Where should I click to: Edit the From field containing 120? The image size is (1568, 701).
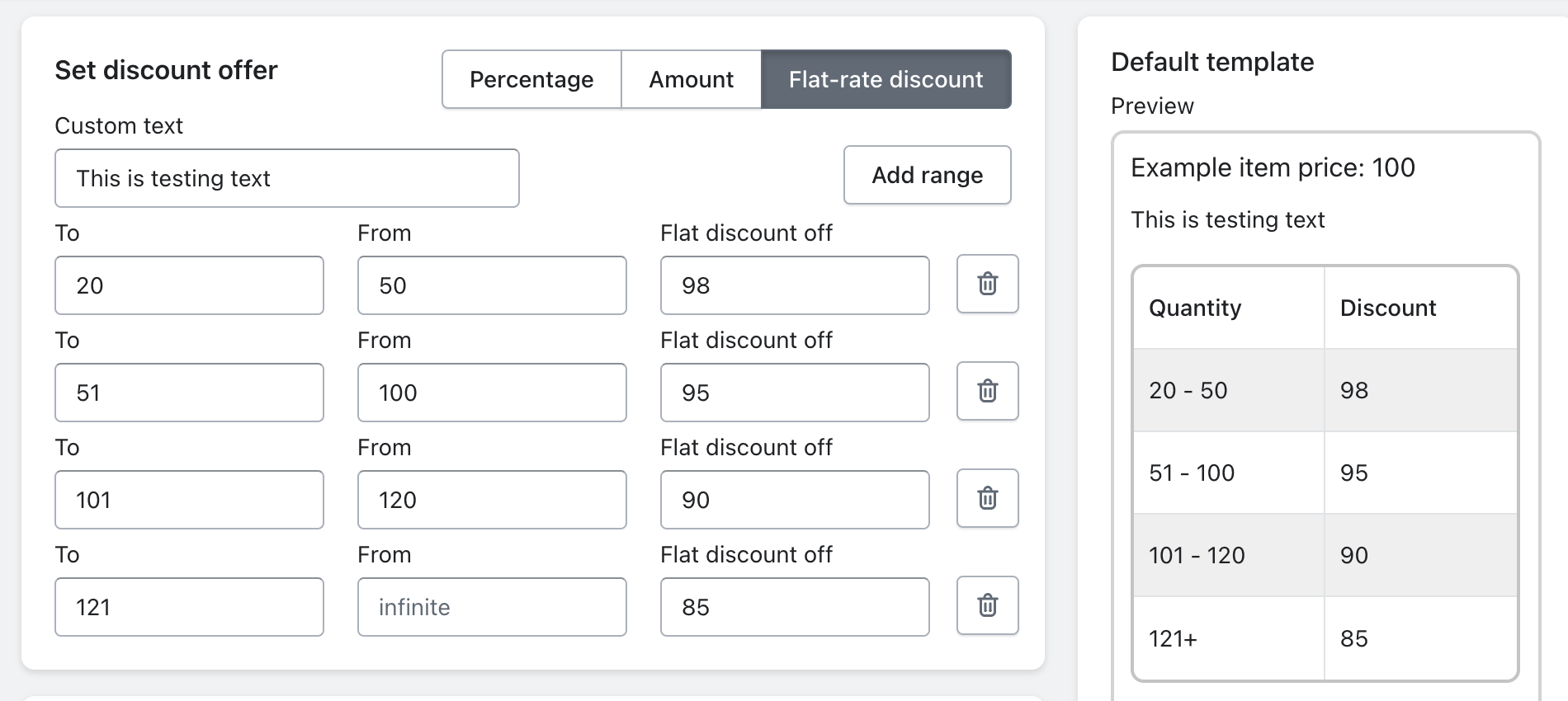pyautogui.click(x=492, y=500)
